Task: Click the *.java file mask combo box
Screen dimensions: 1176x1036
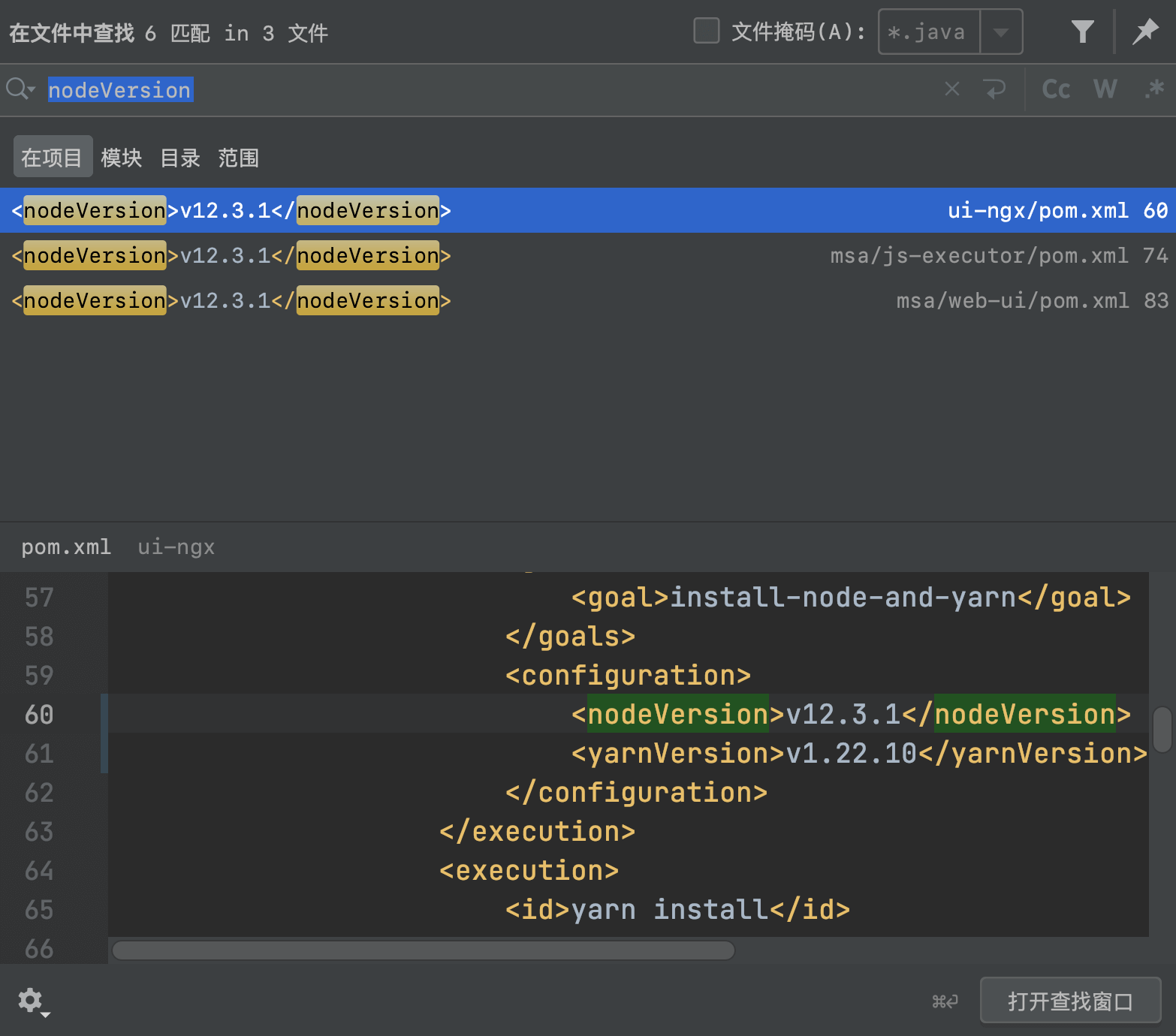Action: 929,32
